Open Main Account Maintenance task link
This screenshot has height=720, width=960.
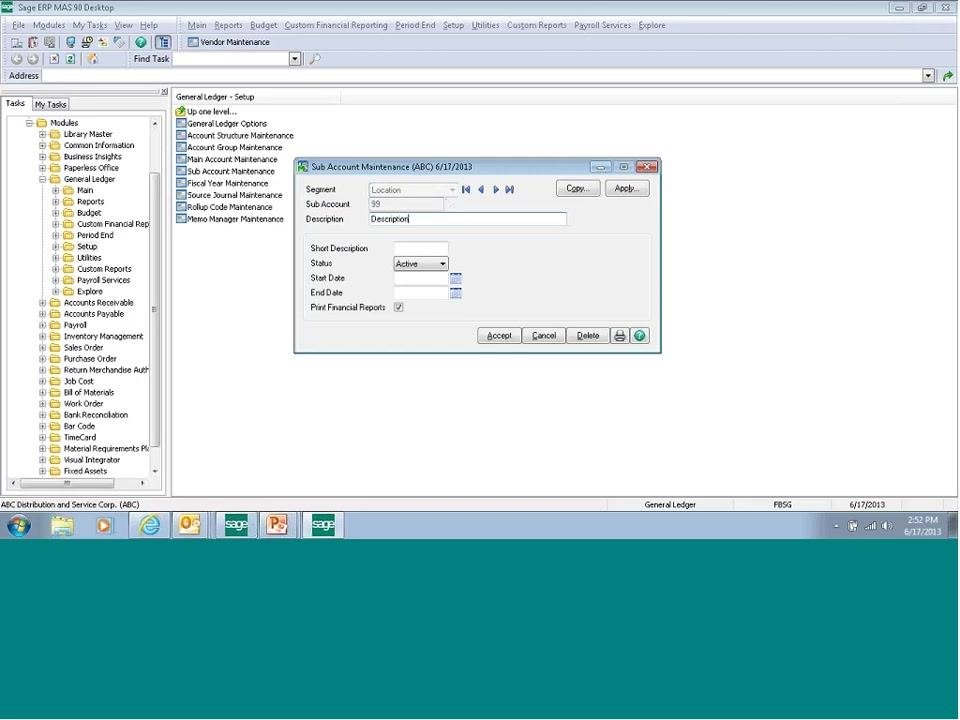(227, 159)
